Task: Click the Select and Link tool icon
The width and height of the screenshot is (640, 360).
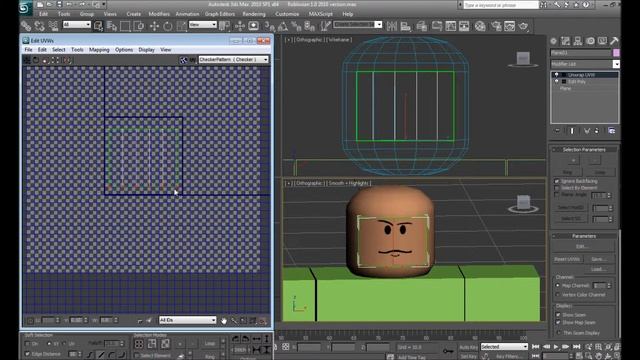Action: [x=26, y=26]
